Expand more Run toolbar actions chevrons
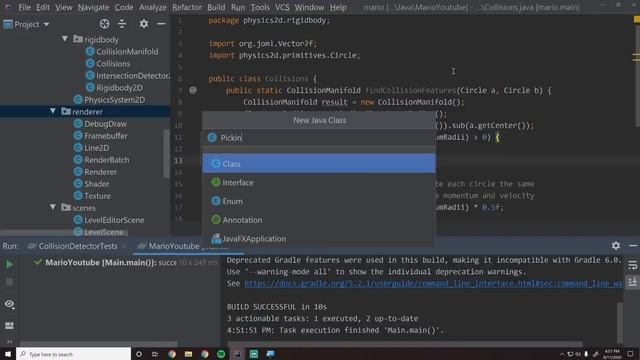The height and width of the screenshot is (360, 640). (9, 342)
